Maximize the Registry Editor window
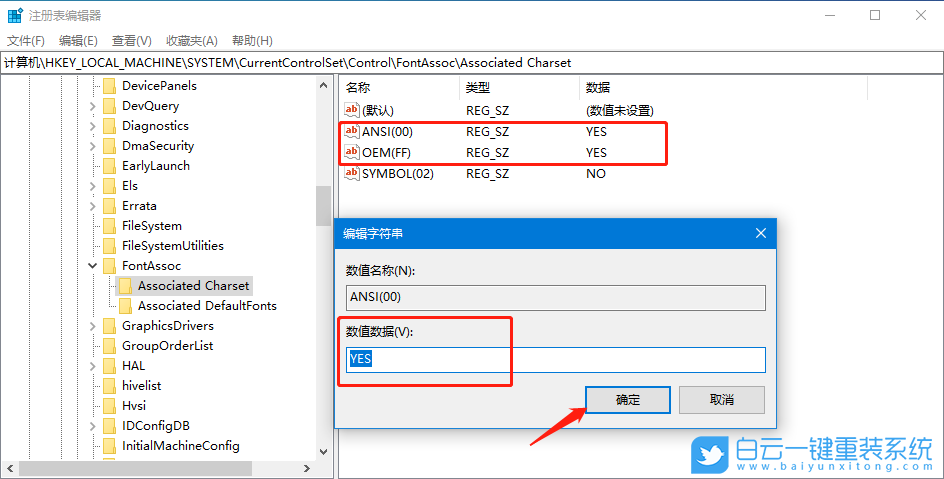944x479 pixels. tap(875, 16)
